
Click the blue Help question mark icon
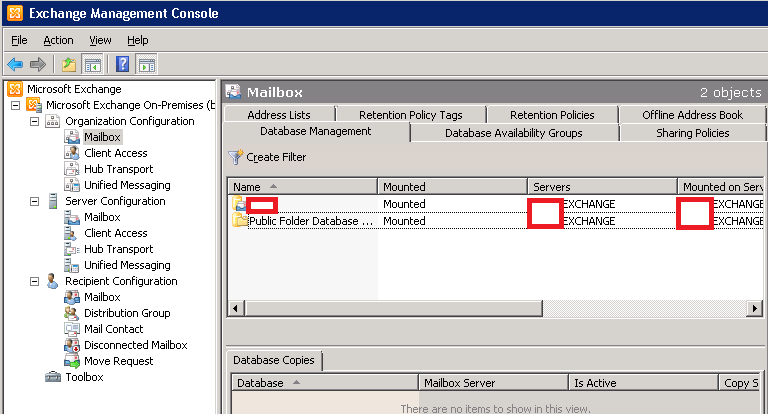pos(122,65)
